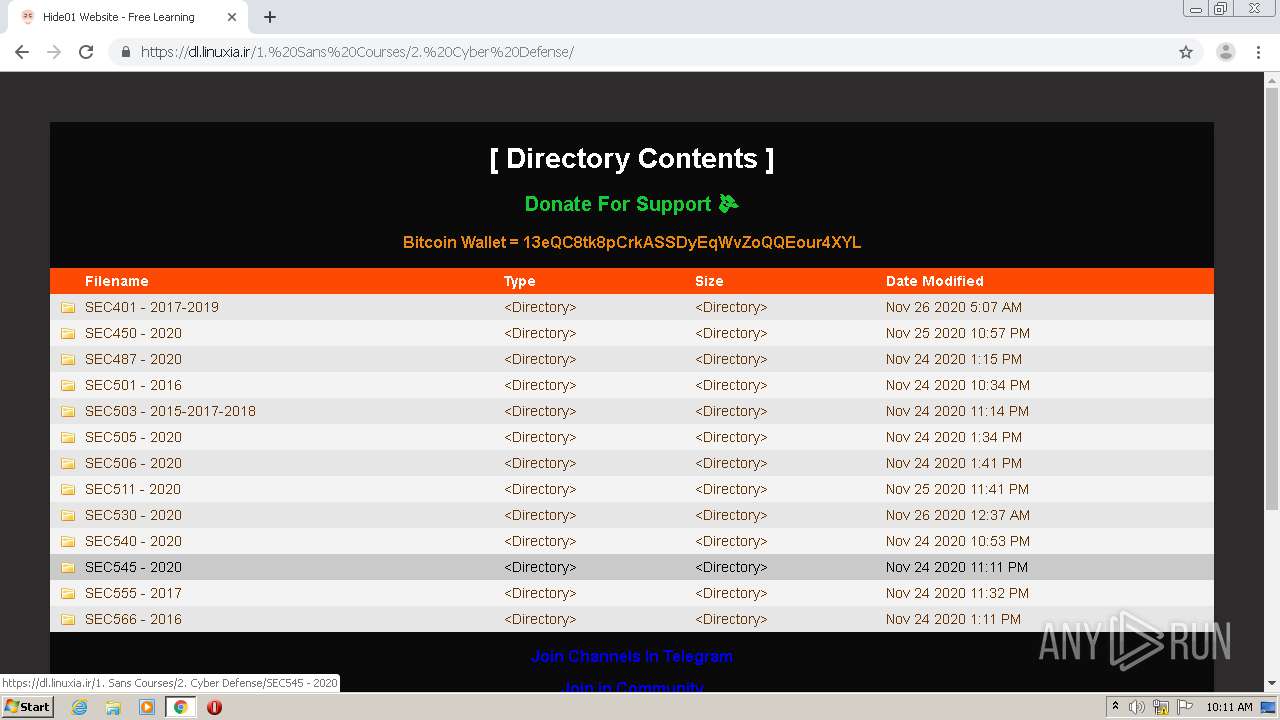Open the SEC501 - 2016 directory link
The image size is (1280, 720).
coord(133,385)
